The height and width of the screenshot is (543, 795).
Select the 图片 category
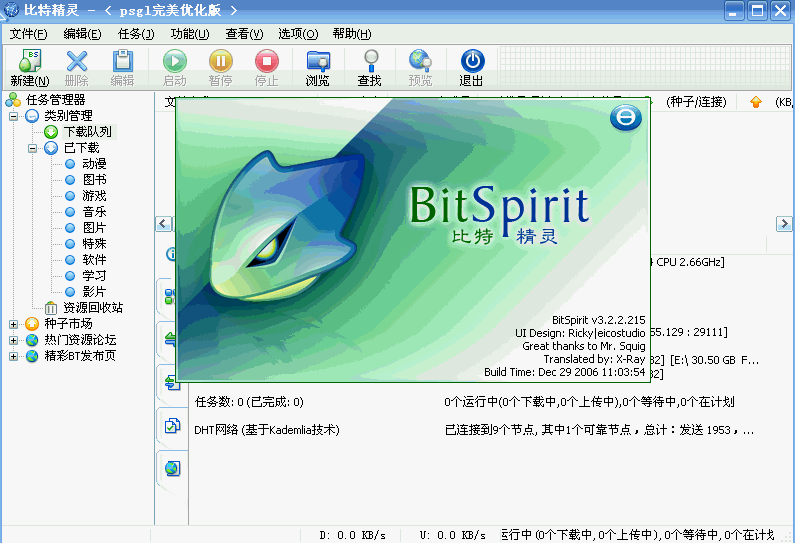(94, 228)
